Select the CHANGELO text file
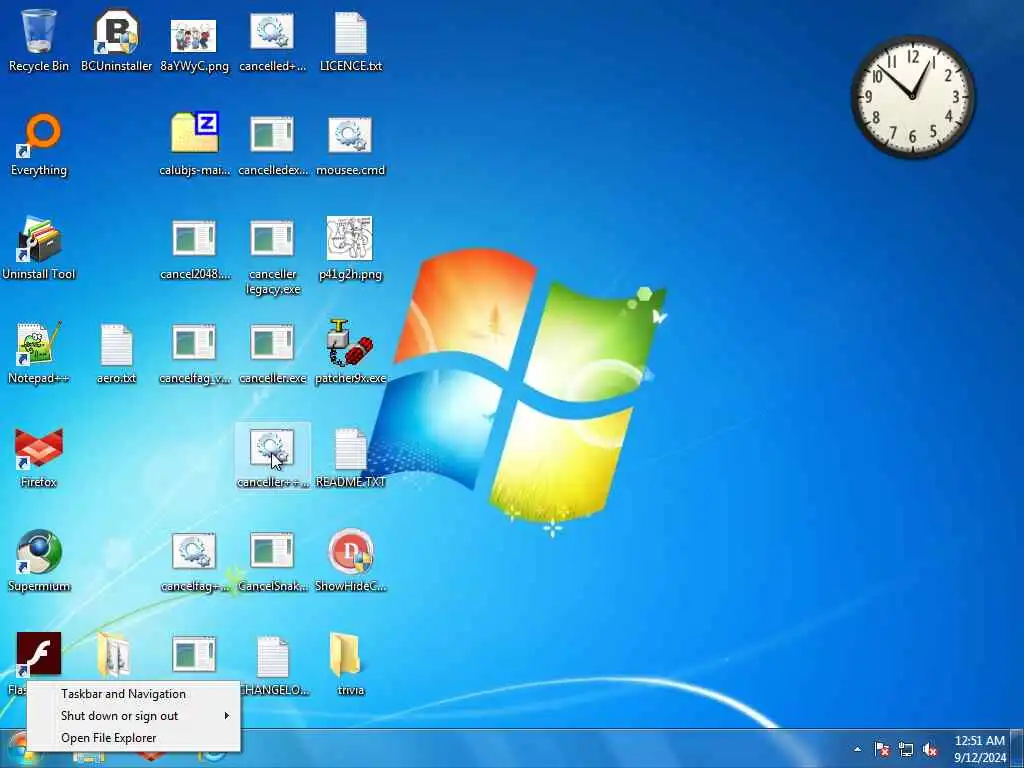The height and width of the screenshot is (768, 1024). pyautogui.click(x=272, y=665)
